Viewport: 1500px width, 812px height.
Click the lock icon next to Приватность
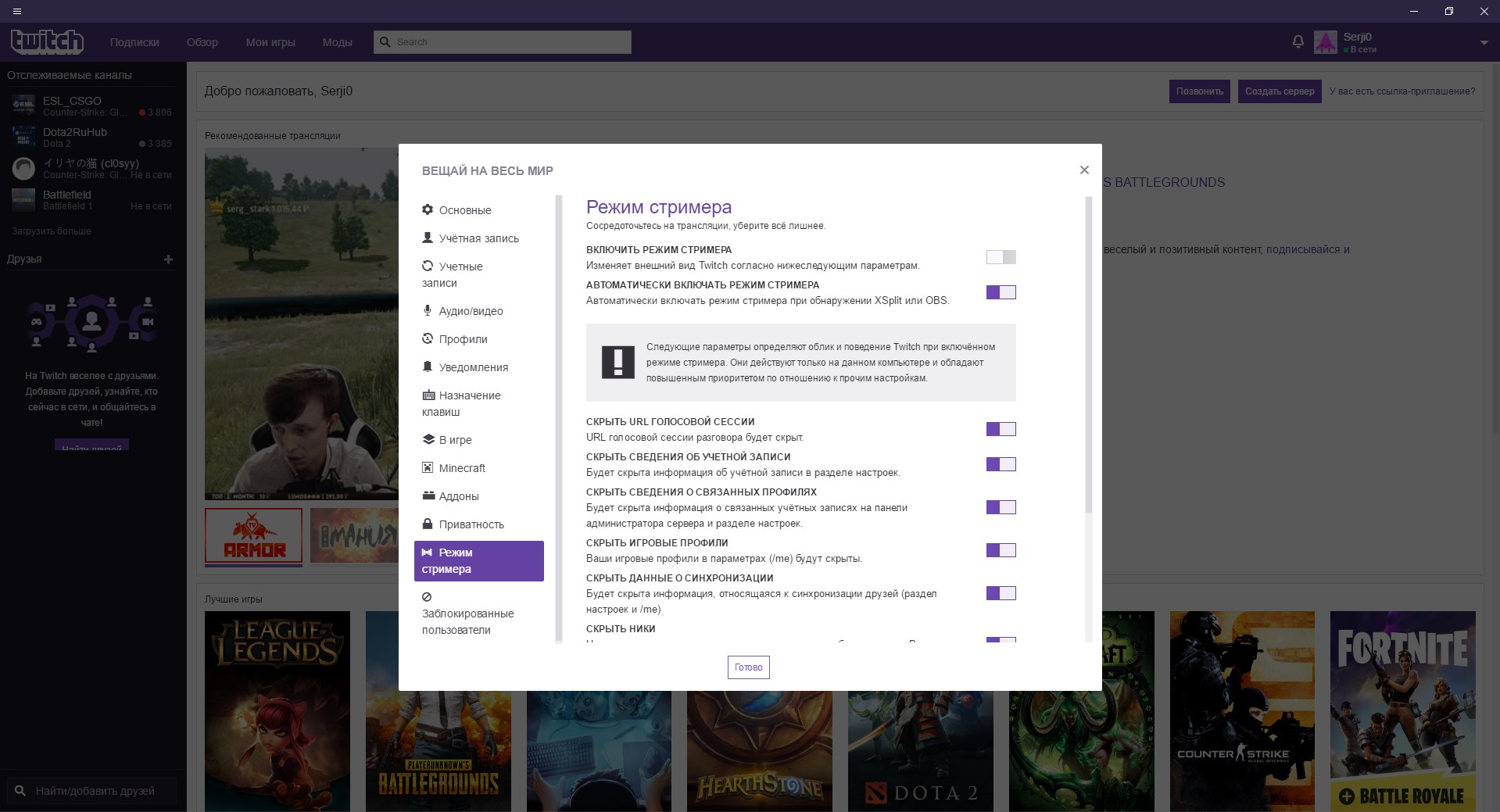(428, 524)
